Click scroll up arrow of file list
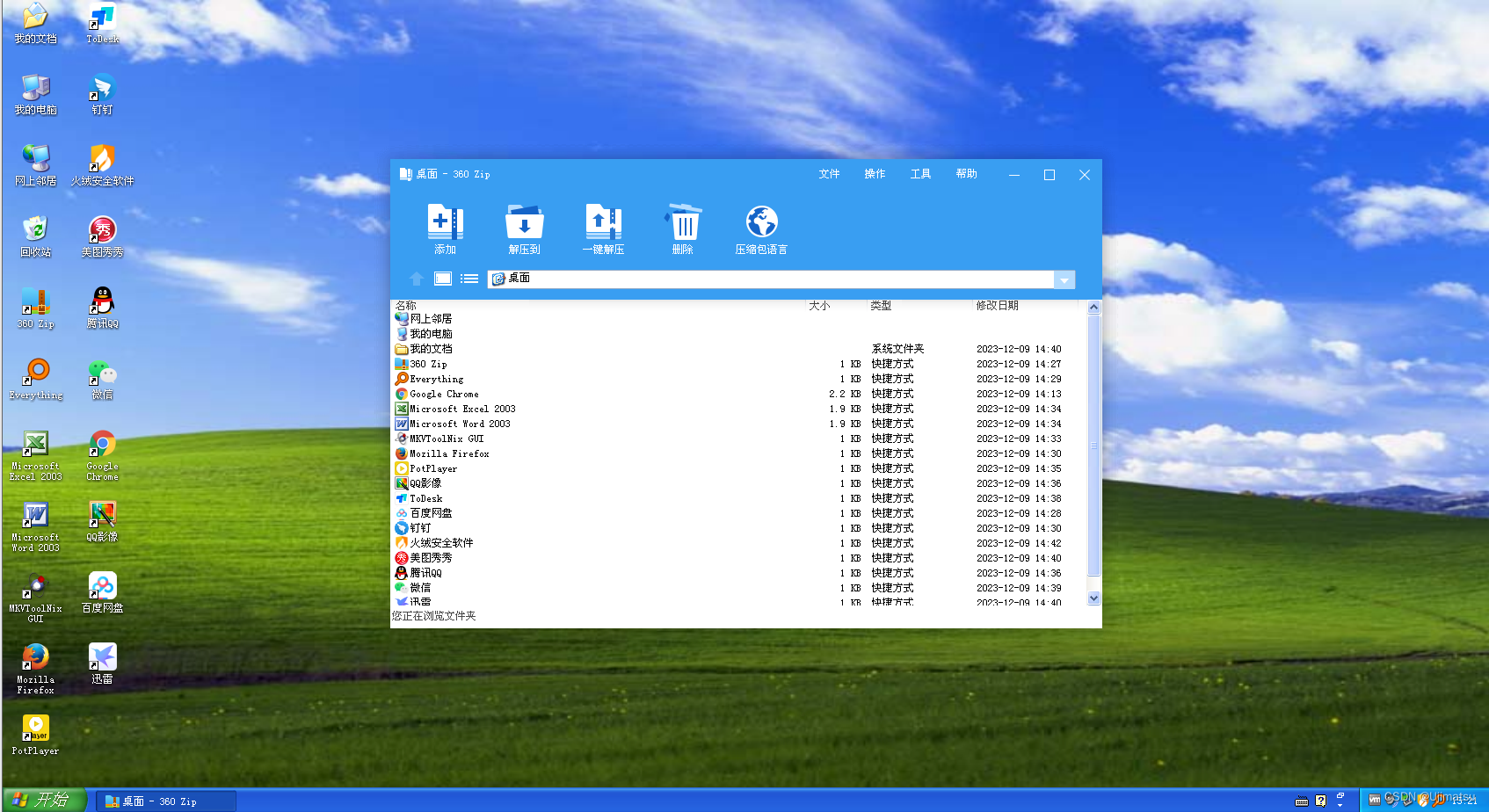The height and width of the screenshot is (812, 1489). (x=1094, y=308)
